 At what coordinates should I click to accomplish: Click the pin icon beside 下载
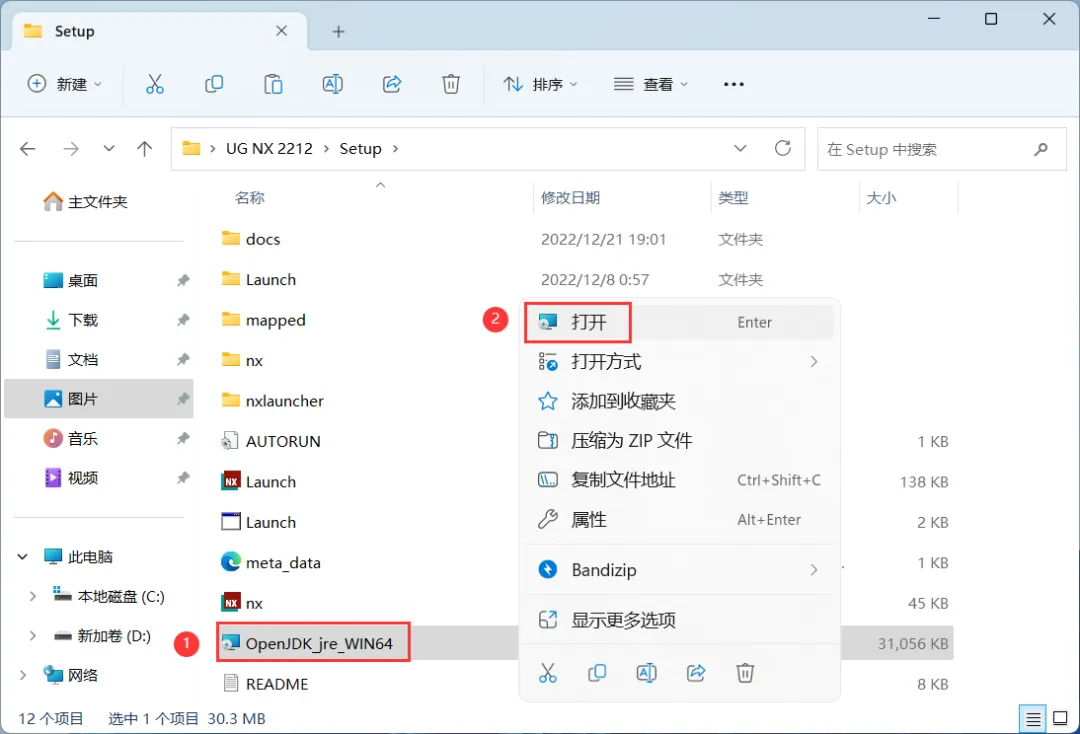pos(183,319)
